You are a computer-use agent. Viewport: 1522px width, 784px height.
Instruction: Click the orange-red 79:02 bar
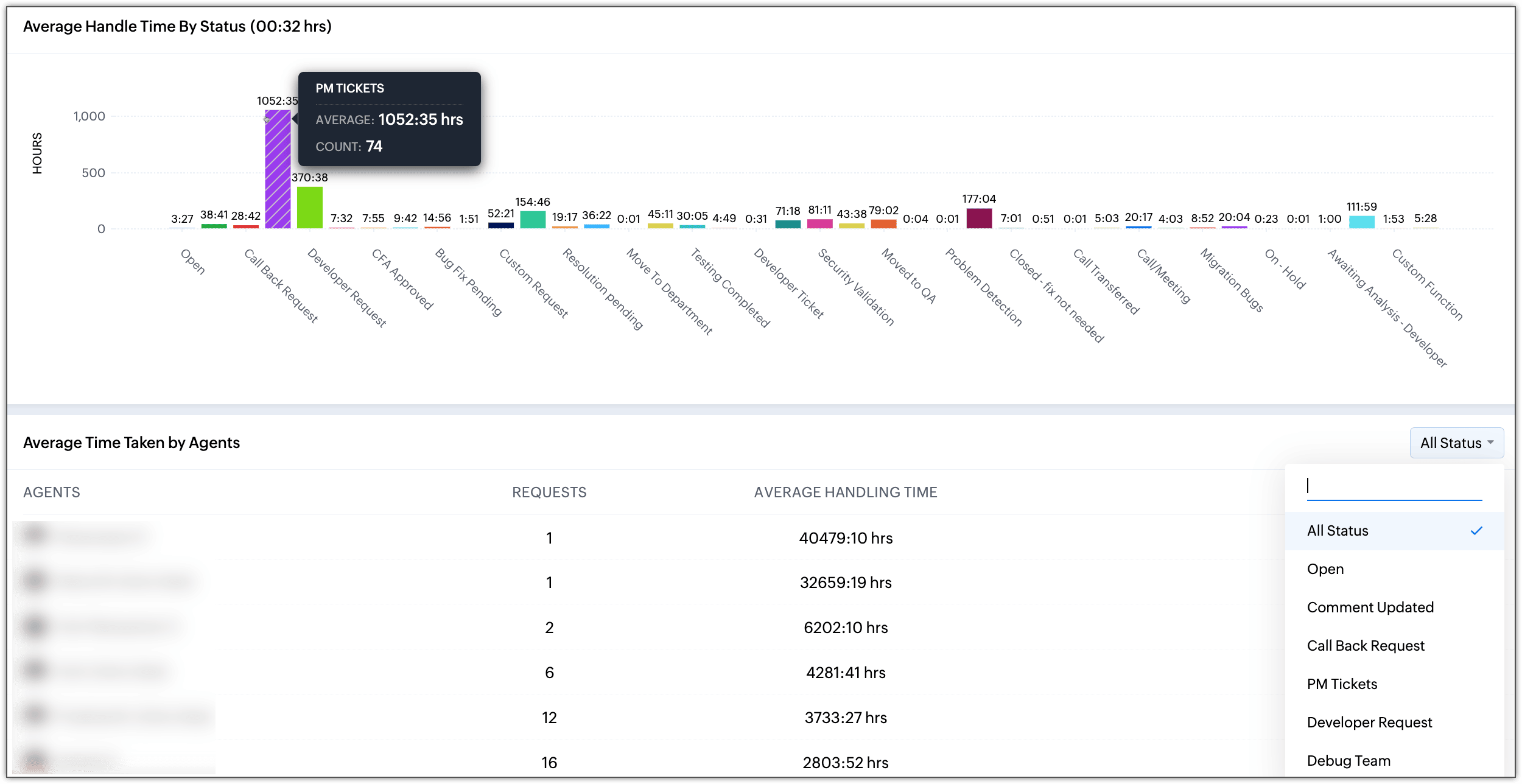pyautogui.click(x=883, y=224)
